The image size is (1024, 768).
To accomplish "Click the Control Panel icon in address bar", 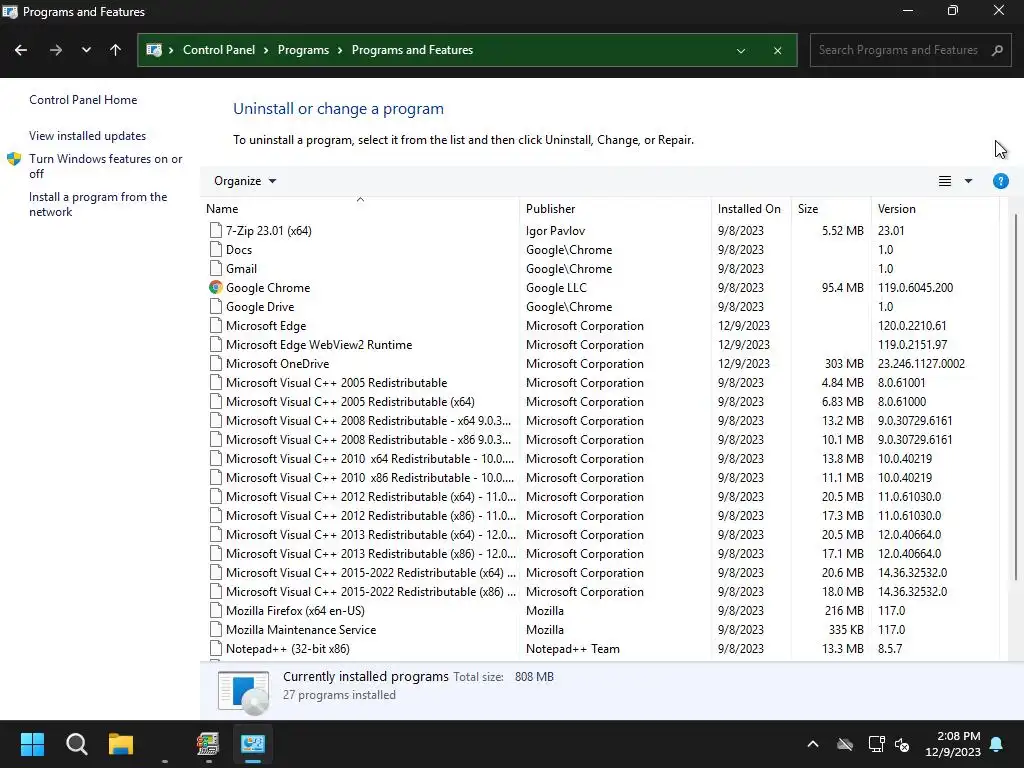I will tap(154, 50).
